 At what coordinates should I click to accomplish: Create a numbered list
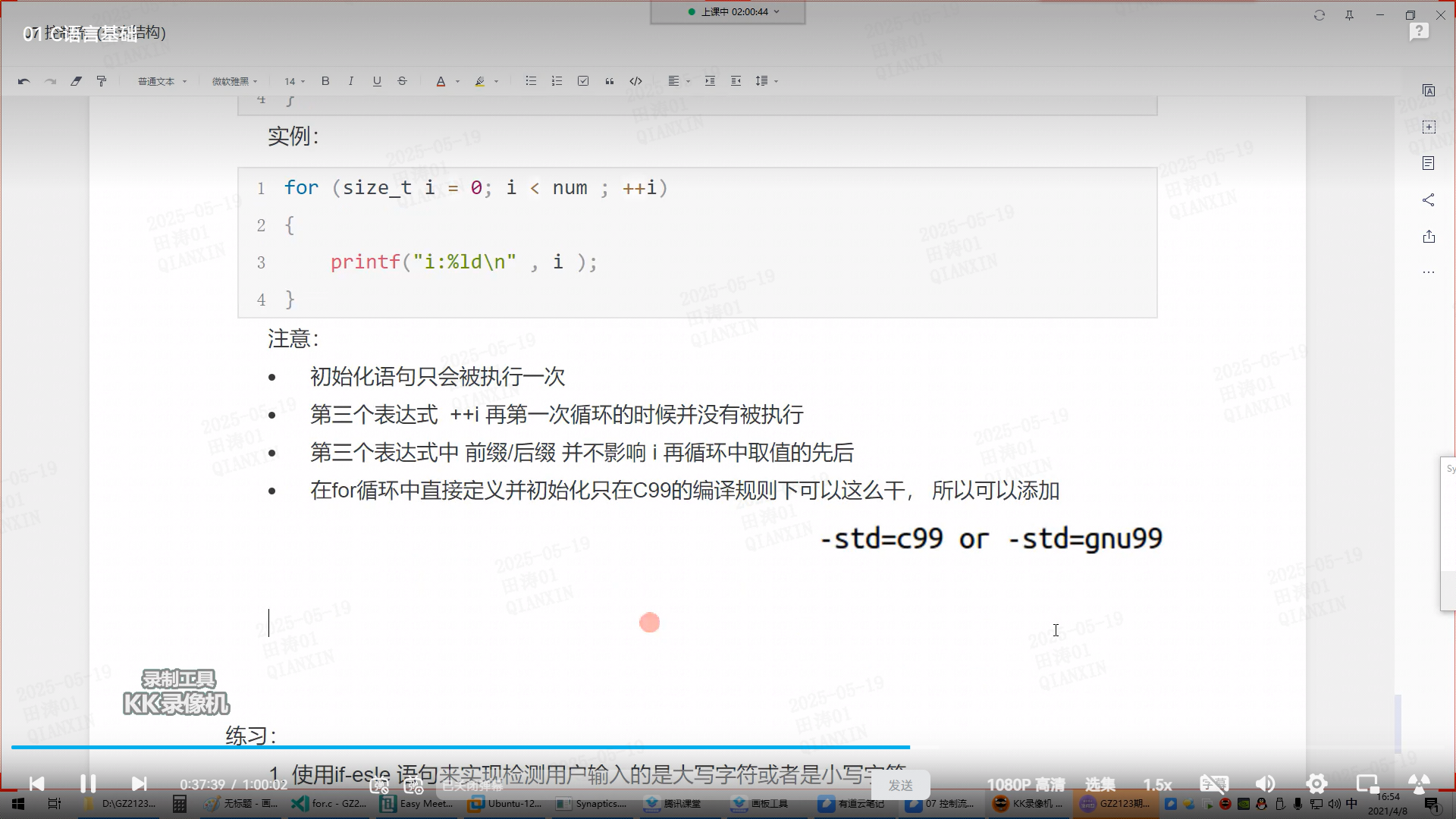(557, 81)
